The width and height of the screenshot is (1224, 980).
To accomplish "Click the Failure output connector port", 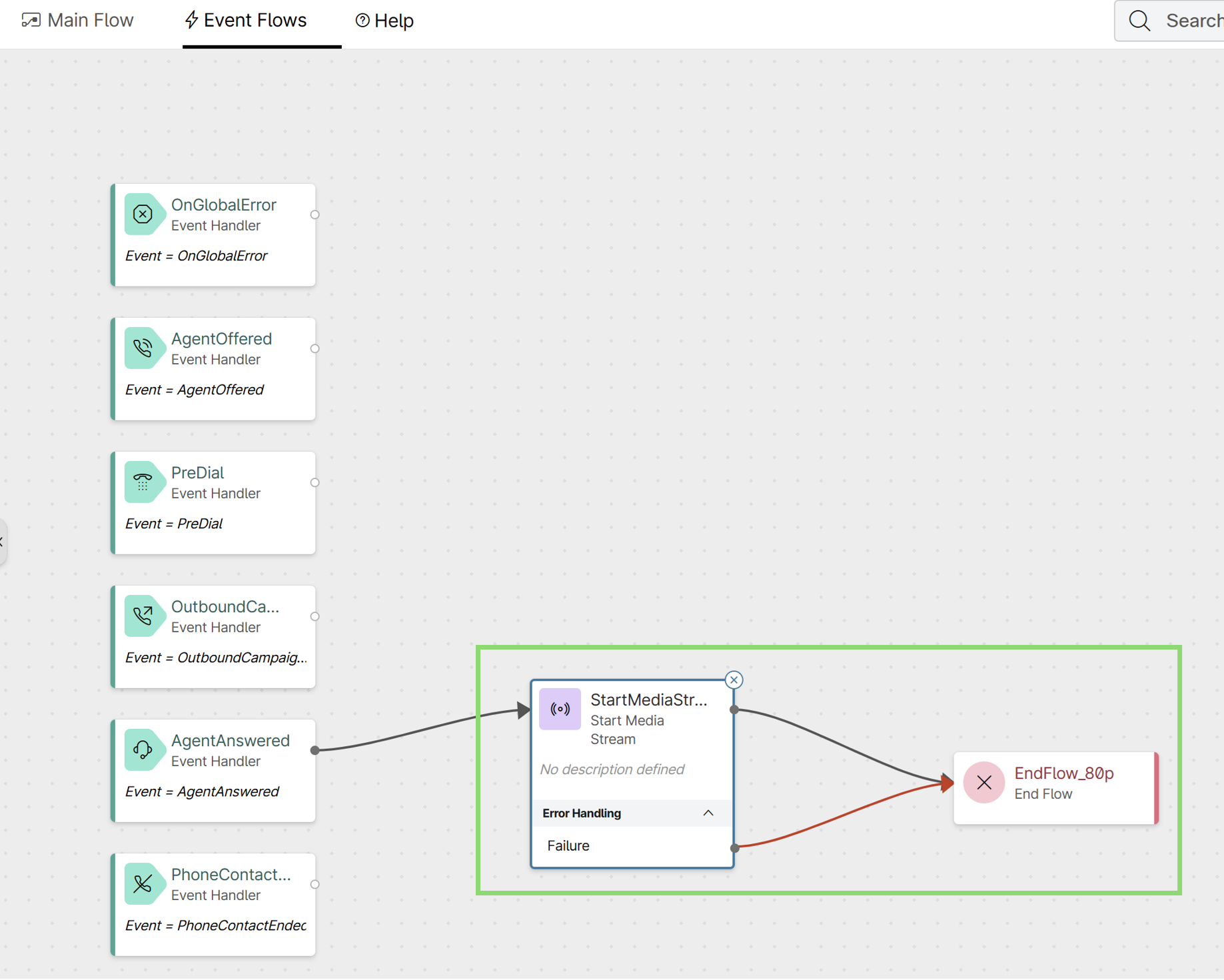I will 734,848.
